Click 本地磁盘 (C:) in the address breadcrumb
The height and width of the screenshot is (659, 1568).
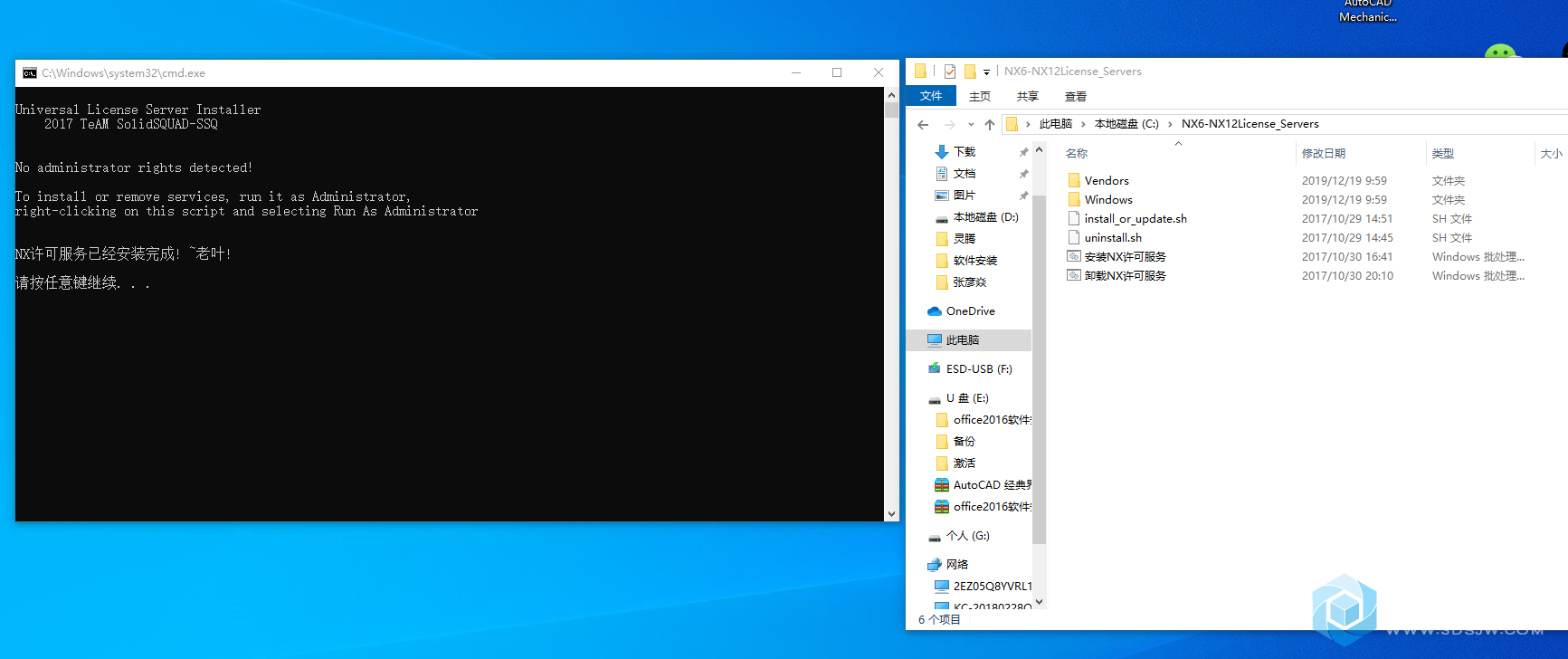point(1126,124)
